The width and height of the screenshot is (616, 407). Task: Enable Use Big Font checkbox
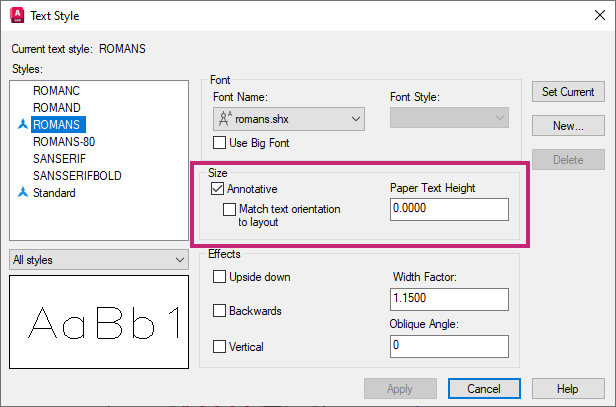(x=220, y=144)
